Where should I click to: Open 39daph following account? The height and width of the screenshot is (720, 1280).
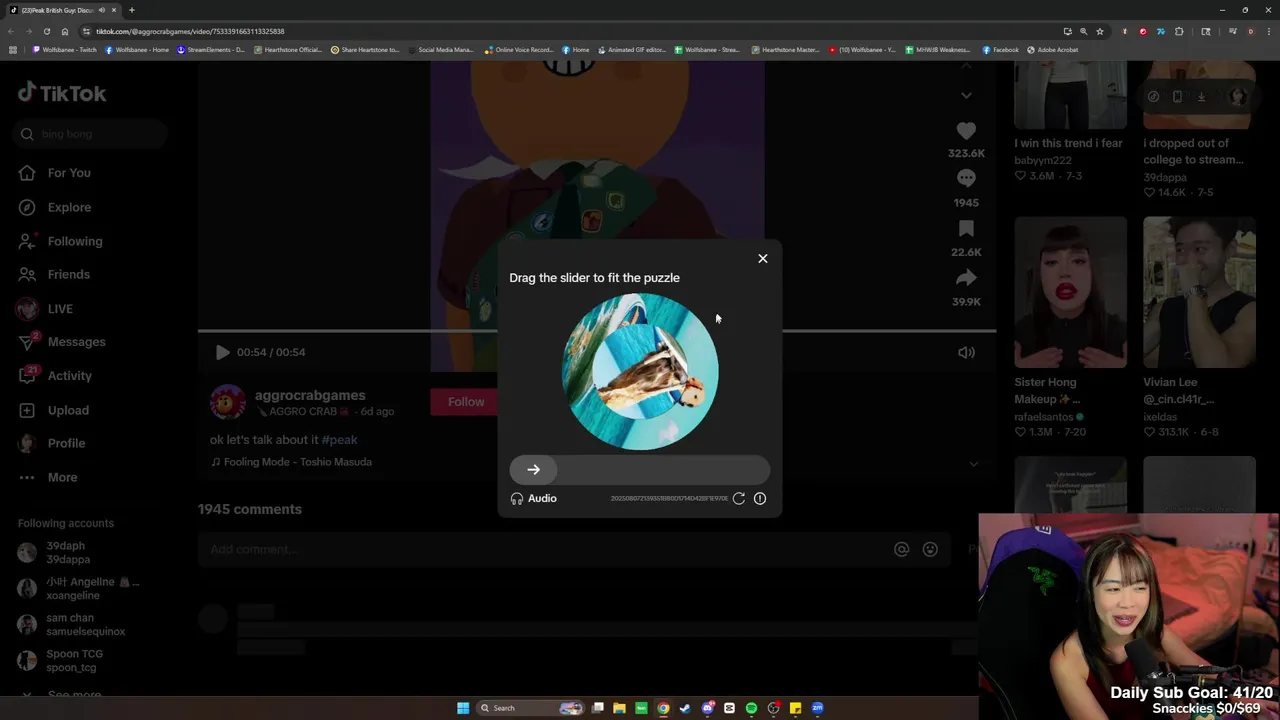pyautogui.click(x=67, y=552)
